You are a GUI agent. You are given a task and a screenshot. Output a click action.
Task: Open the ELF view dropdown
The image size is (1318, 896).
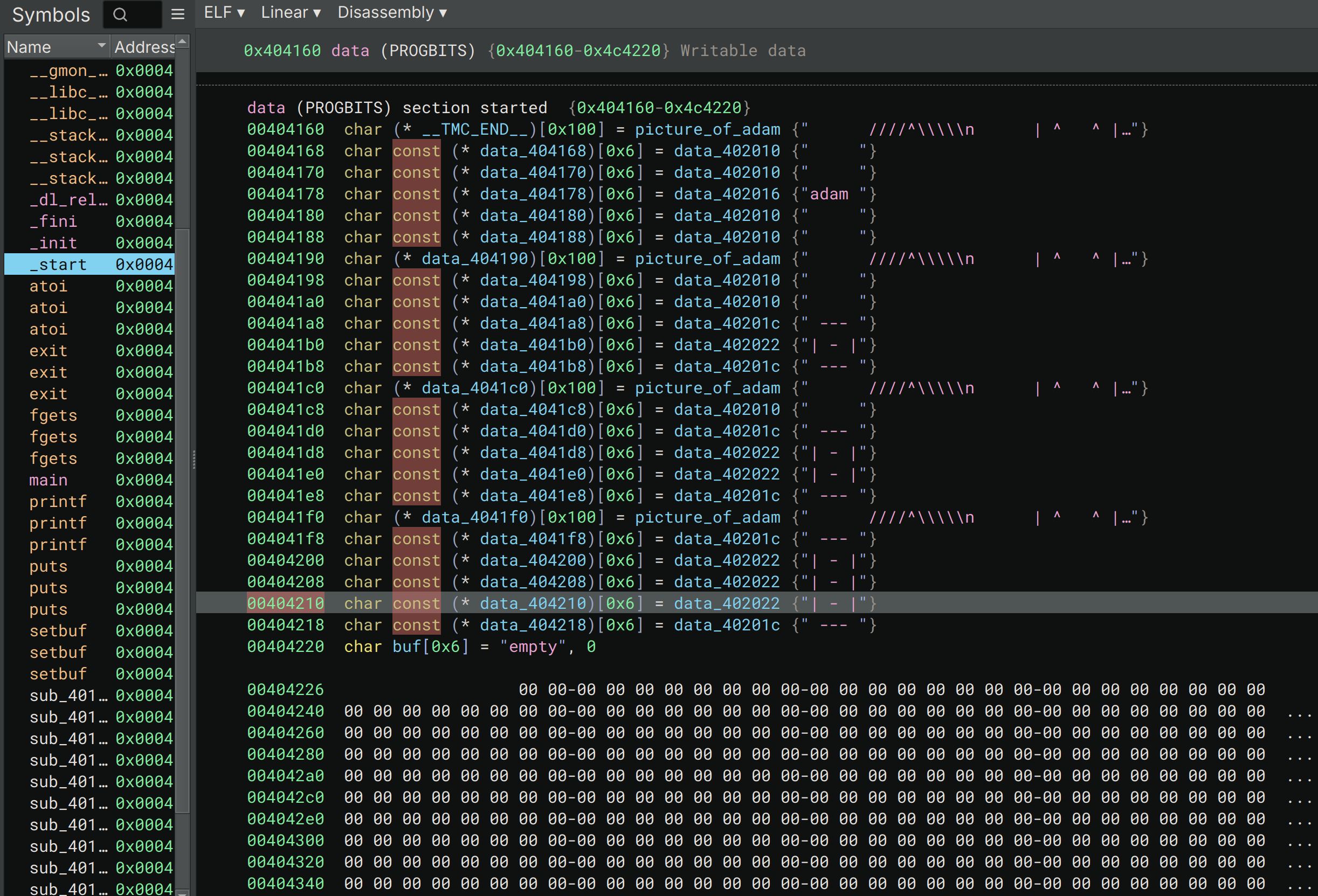coord(223,12)
